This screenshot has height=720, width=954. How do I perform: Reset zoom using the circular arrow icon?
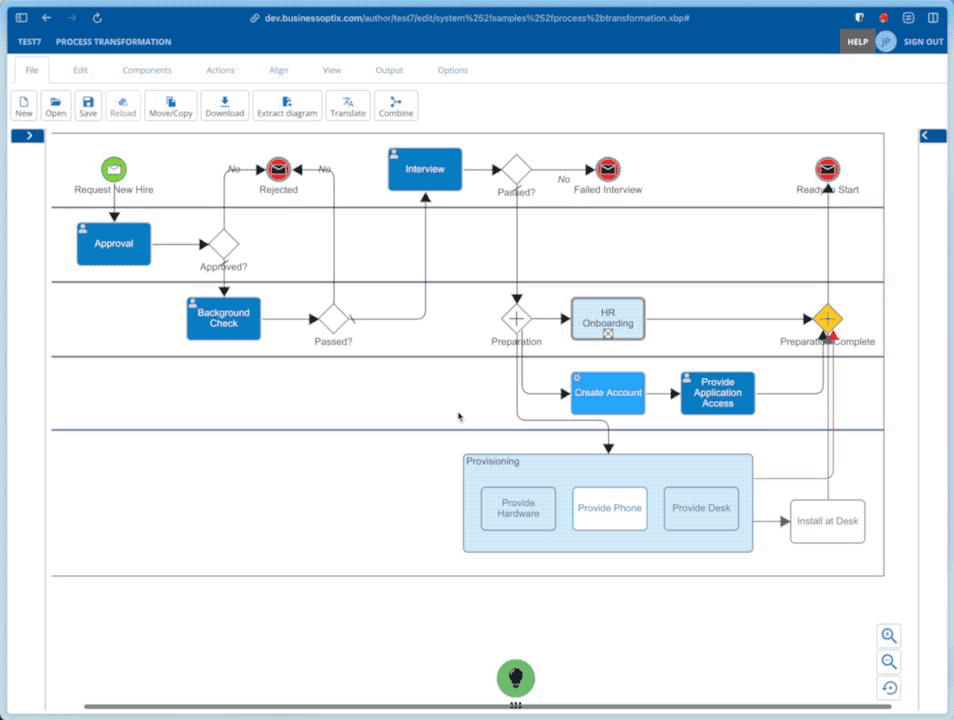pyautogui.click(x=889, y=688)
